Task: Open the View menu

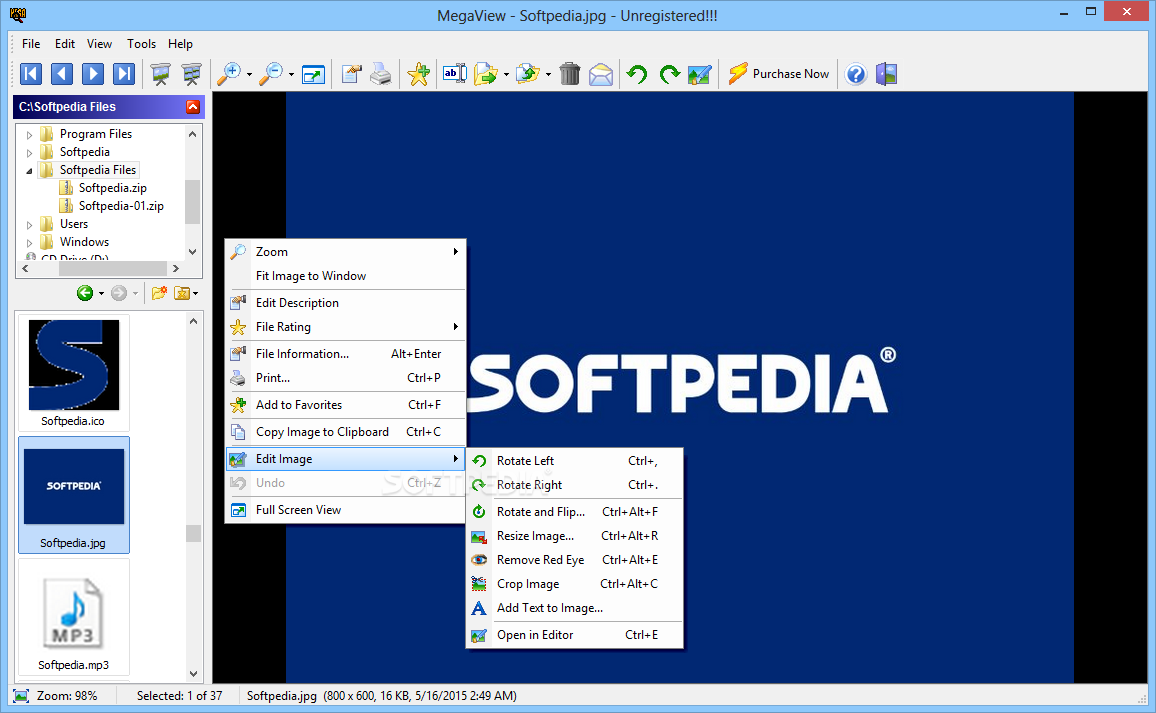Action: click(100, 44)
